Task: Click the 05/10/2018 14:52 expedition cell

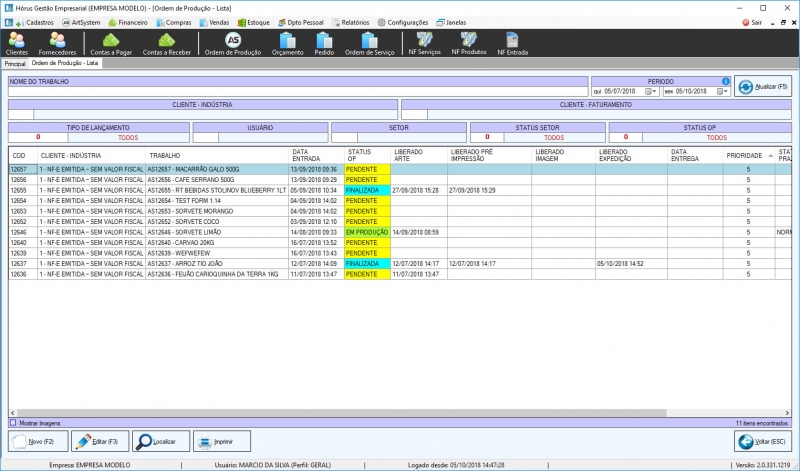Action: coord(631,264)
